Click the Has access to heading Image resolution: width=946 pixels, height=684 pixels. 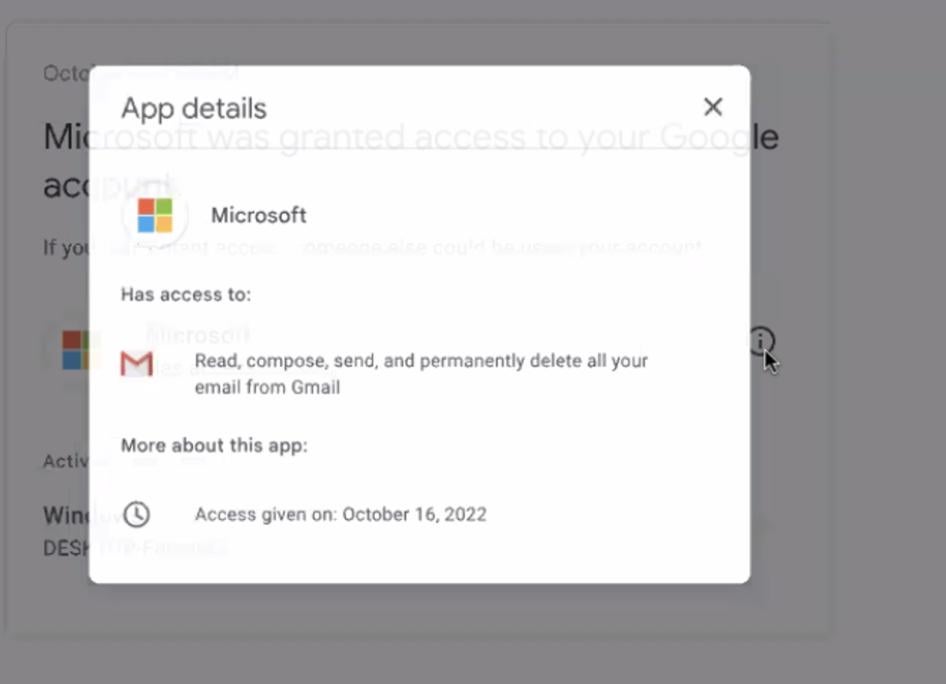tap(186, 294)
